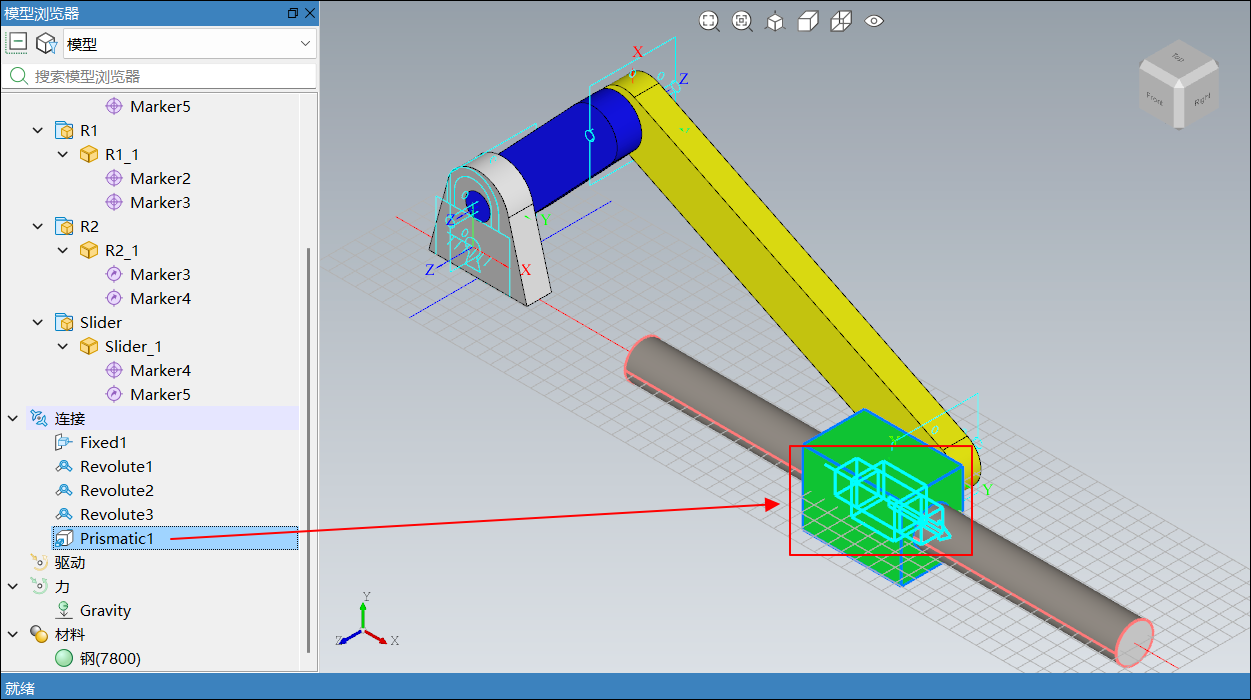
Task: Click the Top face of view cube
Action: [1177, 59]
